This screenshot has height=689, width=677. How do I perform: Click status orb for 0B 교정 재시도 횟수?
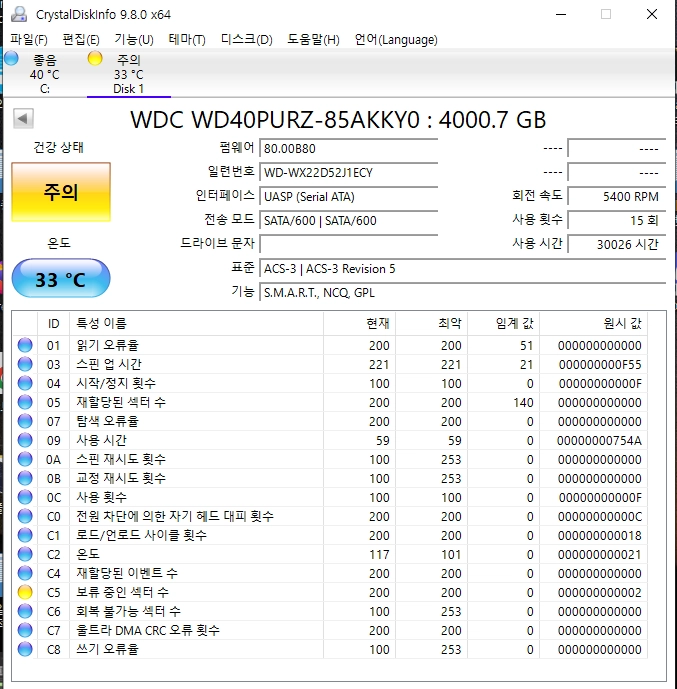coord(25,478)
